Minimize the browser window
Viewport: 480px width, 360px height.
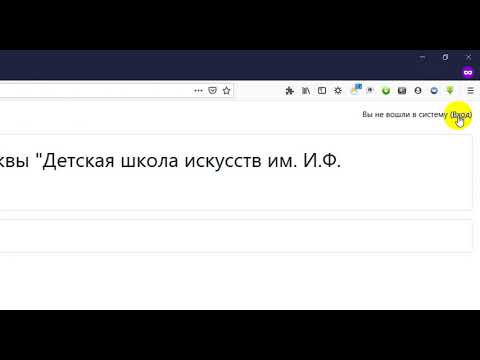[422, 57]
